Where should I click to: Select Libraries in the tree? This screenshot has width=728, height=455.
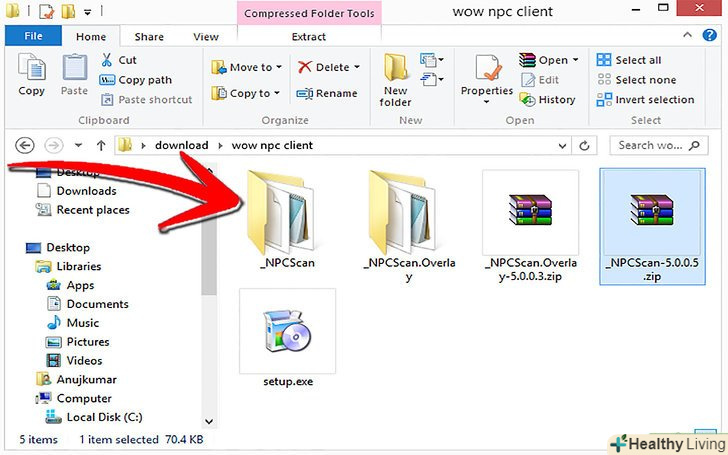click(x=68, y=266)
